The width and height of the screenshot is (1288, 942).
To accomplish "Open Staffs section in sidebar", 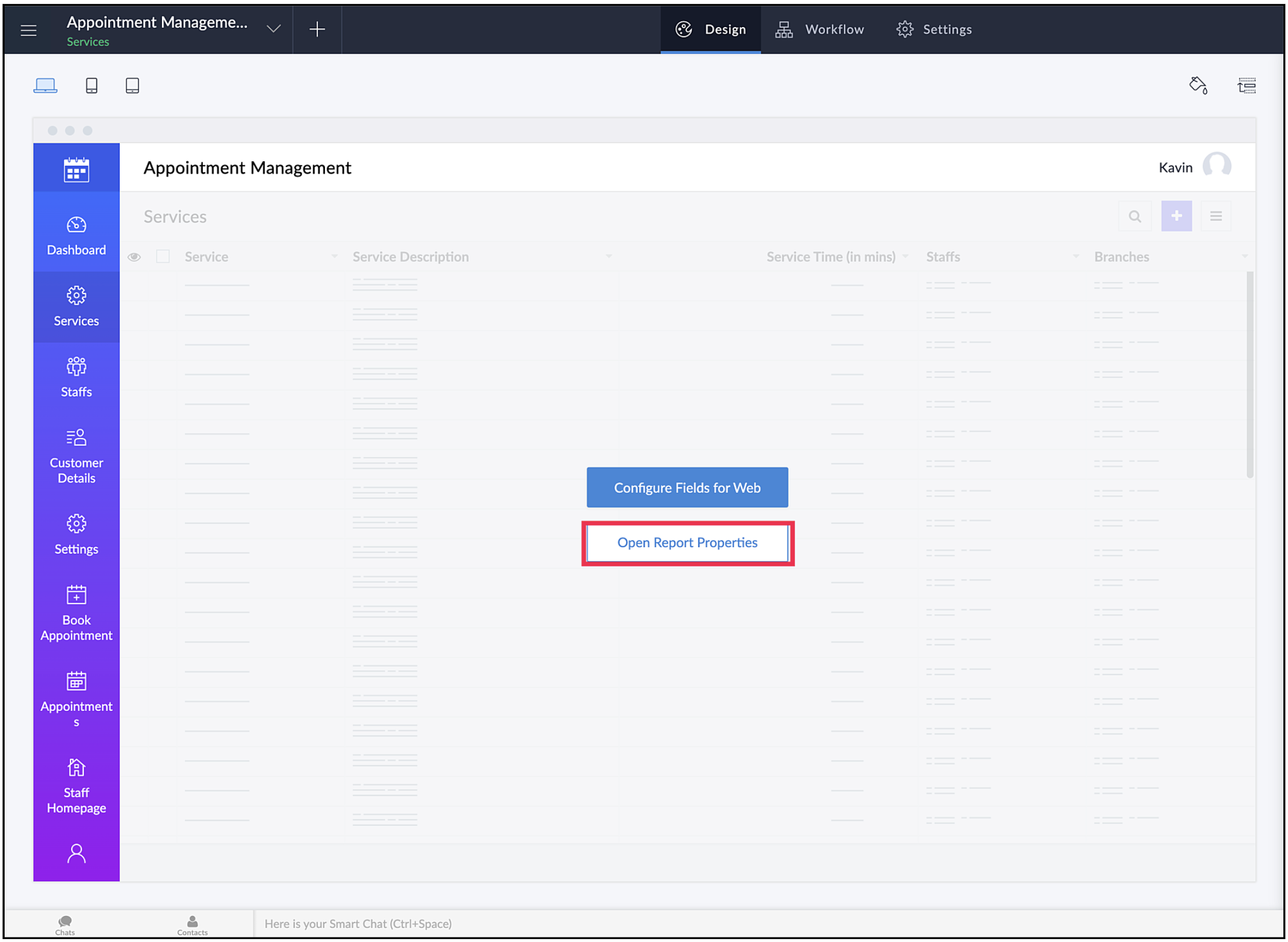I will (76, 378).
